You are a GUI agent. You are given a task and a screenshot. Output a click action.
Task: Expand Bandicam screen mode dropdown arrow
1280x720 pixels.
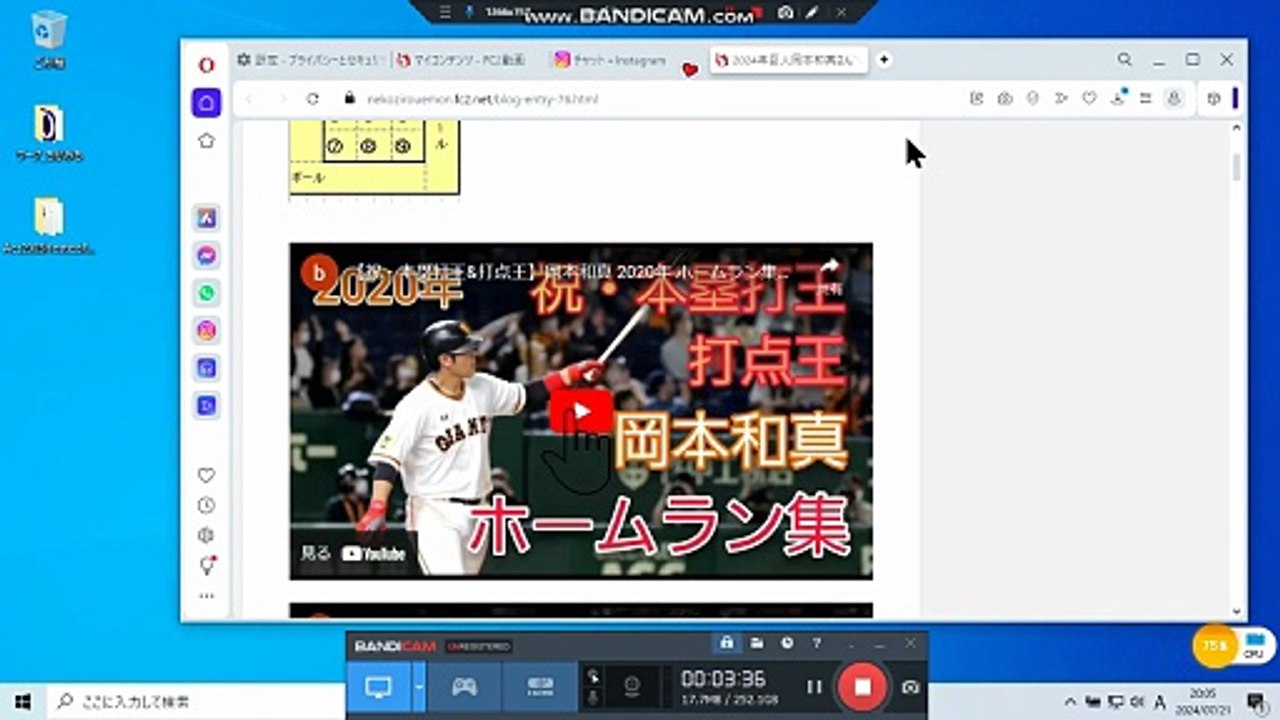pyautogui.click(x=419, y=687)
